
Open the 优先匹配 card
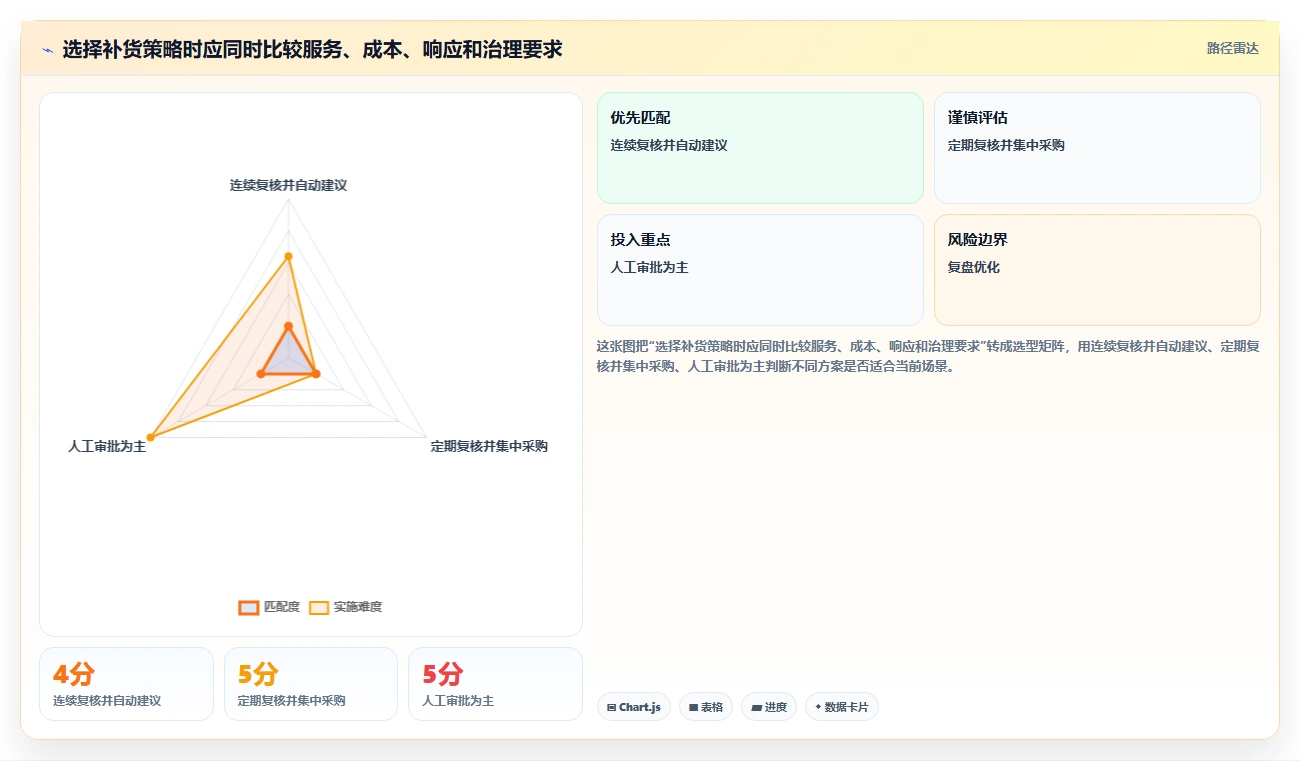click(x=760, y=148)
